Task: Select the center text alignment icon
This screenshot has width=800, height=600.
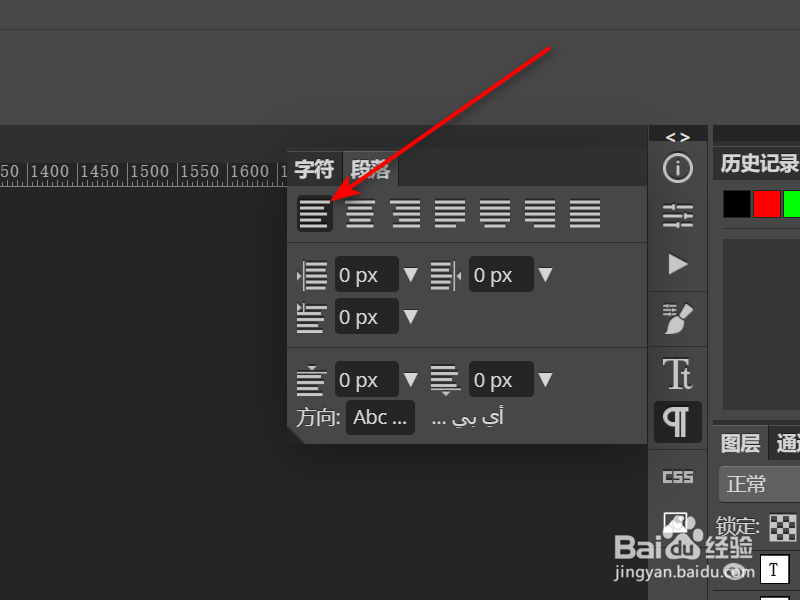Action: pyautogui.click(x=360, y=213)
